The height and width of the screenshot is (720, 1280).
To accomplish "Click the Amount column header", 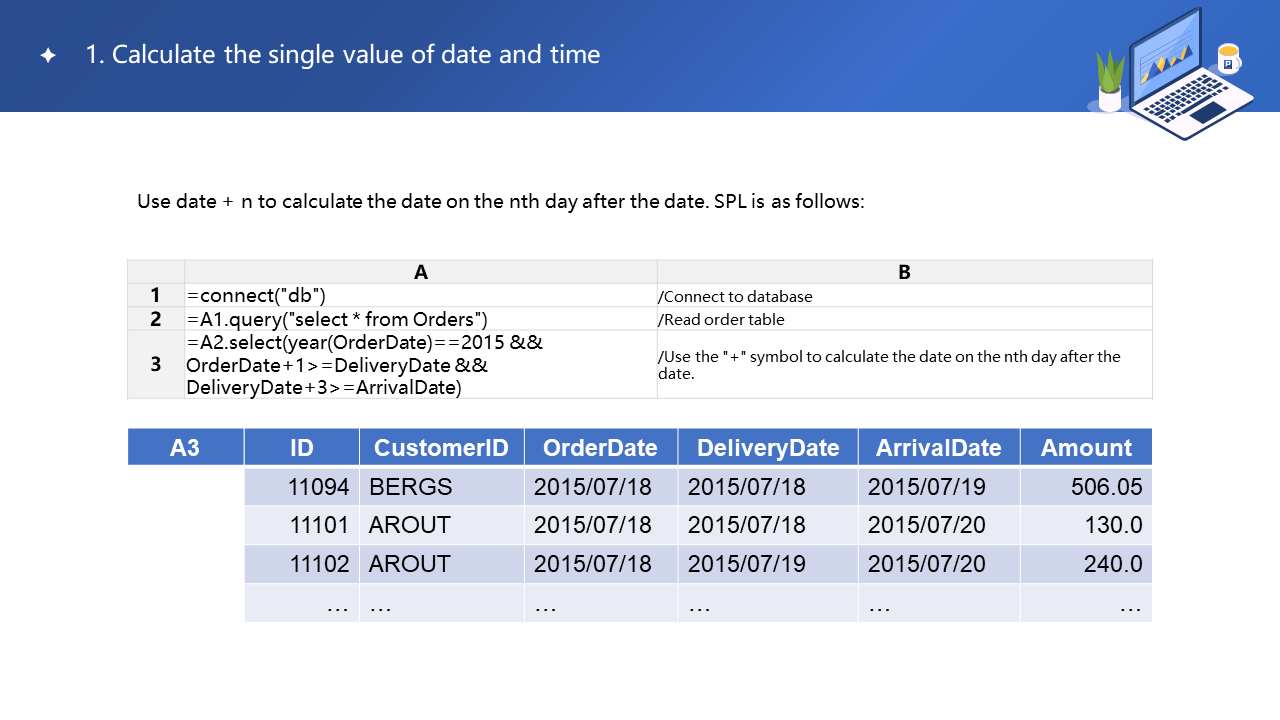I will click(x=1086, y=448).
